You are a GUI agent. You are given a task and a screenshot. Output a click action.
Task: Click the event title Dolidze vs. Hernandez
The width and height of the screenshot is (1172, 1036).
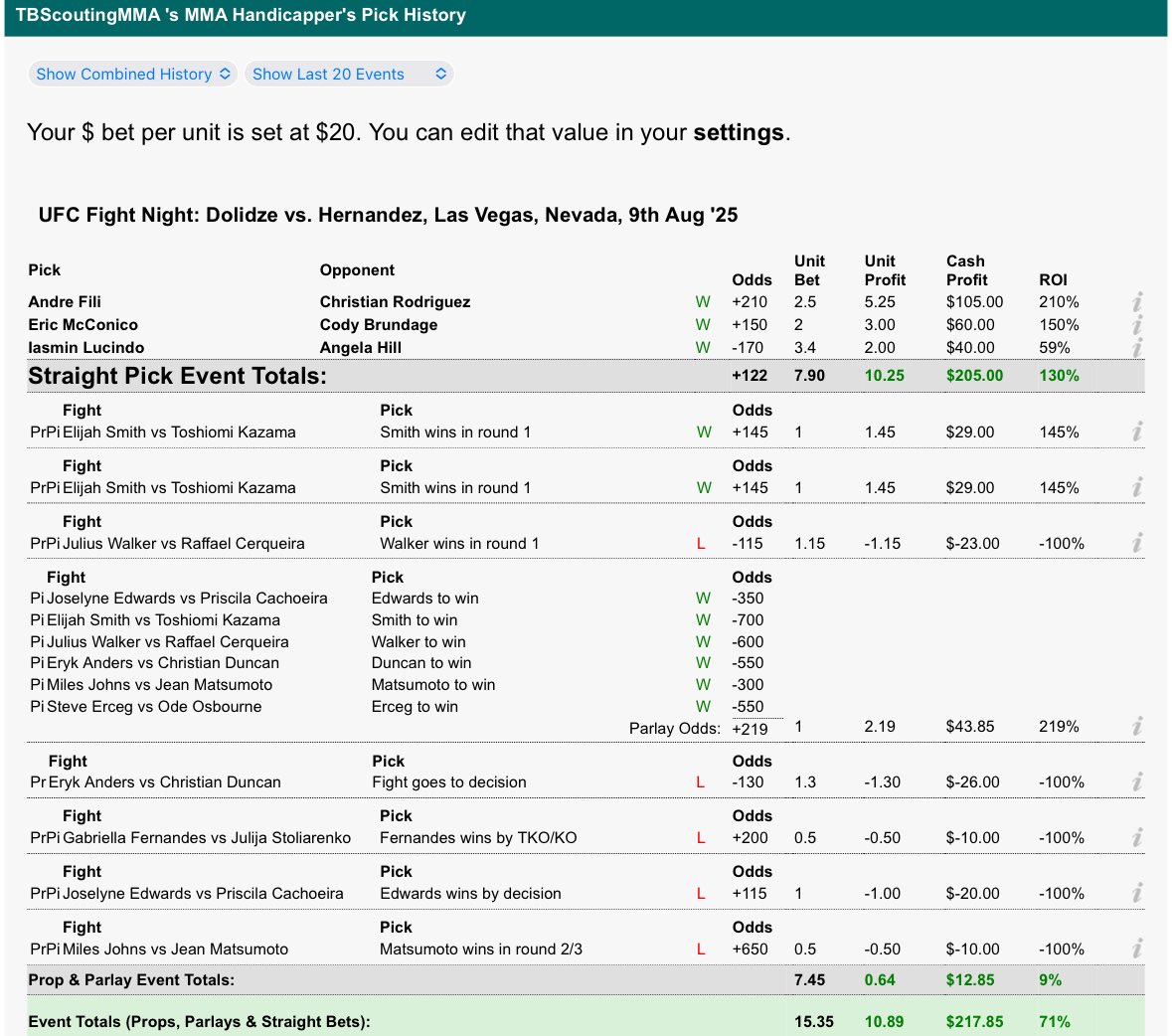tap(388, 216)
